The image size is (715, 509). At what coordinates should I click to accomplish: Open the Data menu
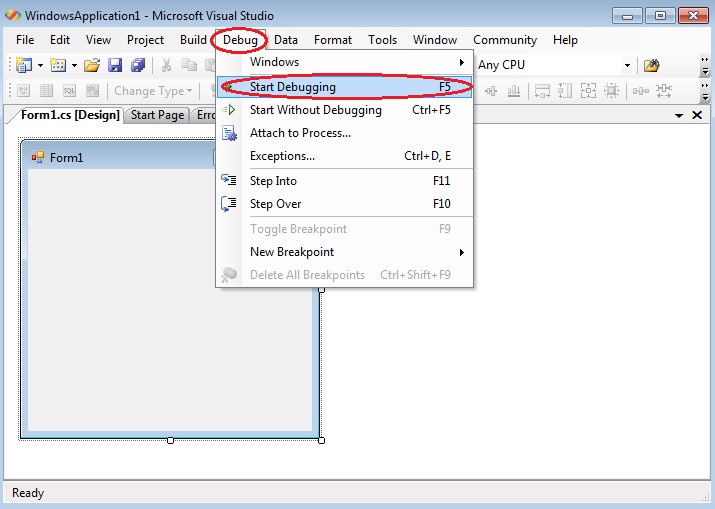[286, 40]
